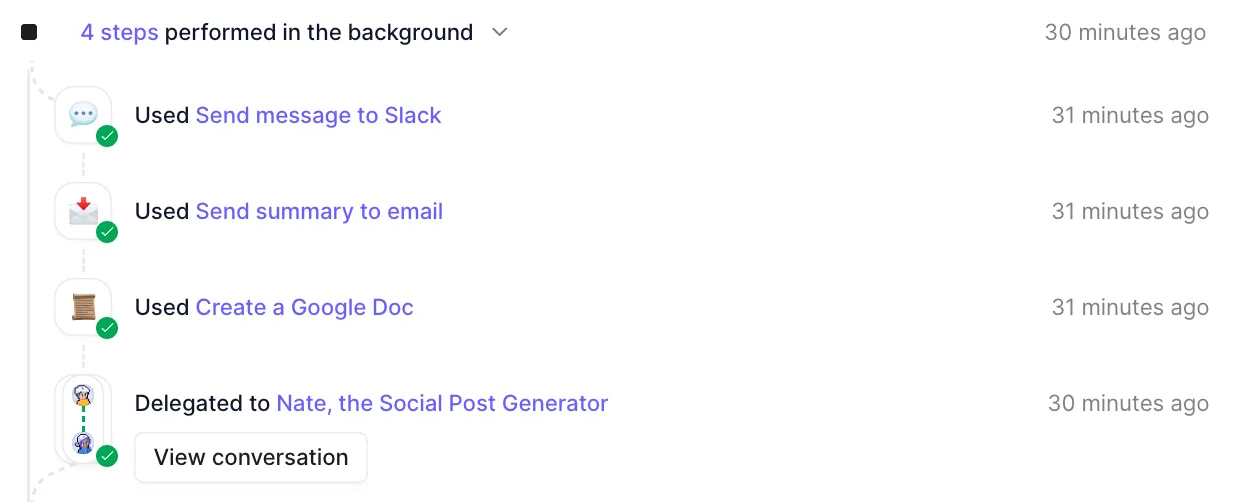This screenshot has width=1246, height=502.
Task: Open the "Create a Google Doc" tool link
Action: point(304,307)
